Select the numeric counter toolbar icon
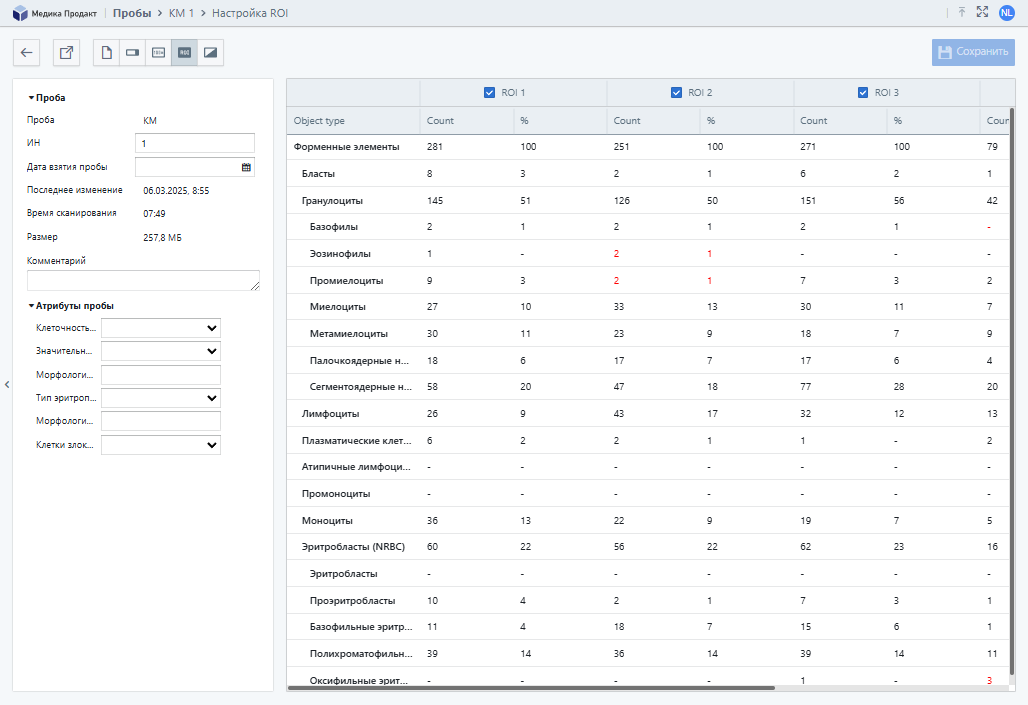Viewport: 1028px width, 705px height. [x=159, y=52]
